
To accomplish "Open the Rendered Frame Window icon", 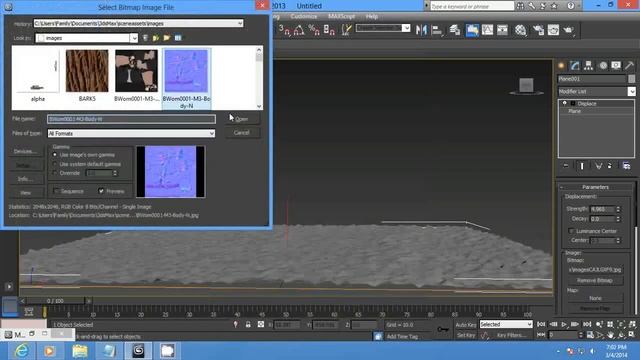I will coord(553,30).
